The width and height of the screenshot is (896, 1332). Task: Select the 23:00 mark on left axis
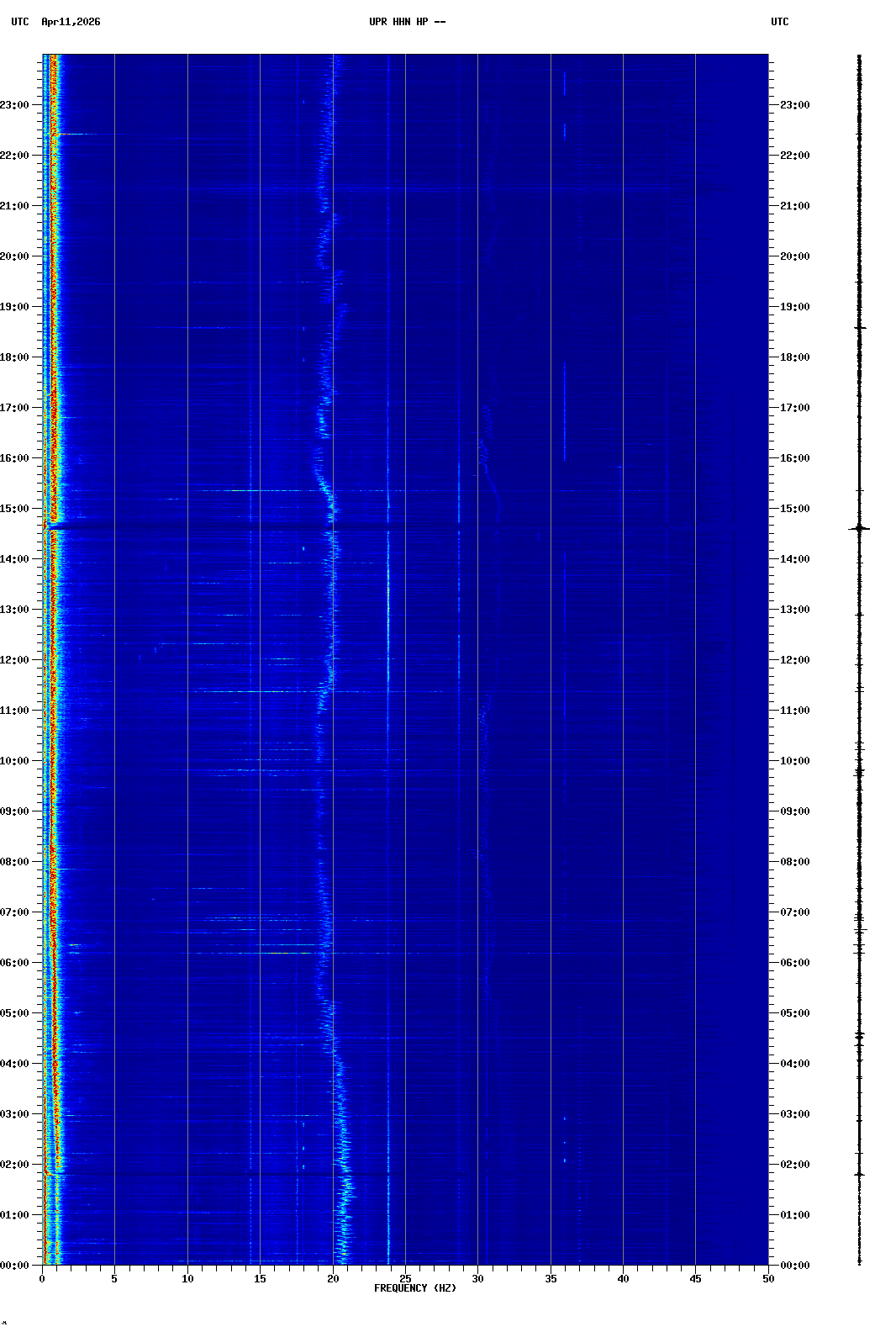point(15,105)
